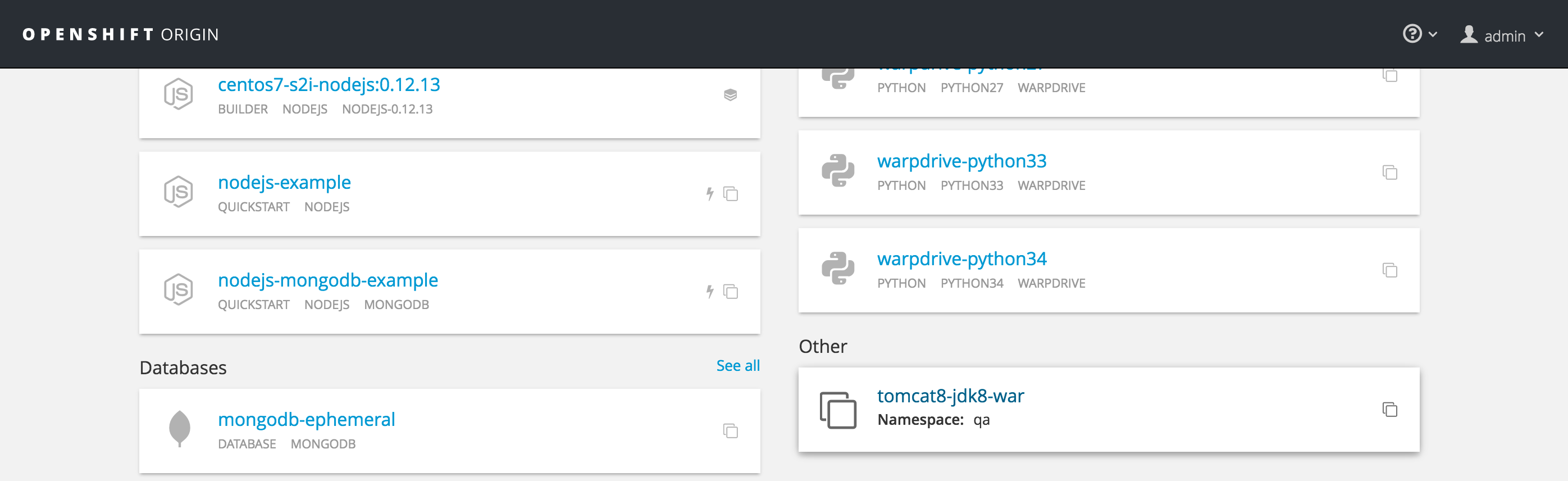Select the PYTHON34 tag

point(972,283)
